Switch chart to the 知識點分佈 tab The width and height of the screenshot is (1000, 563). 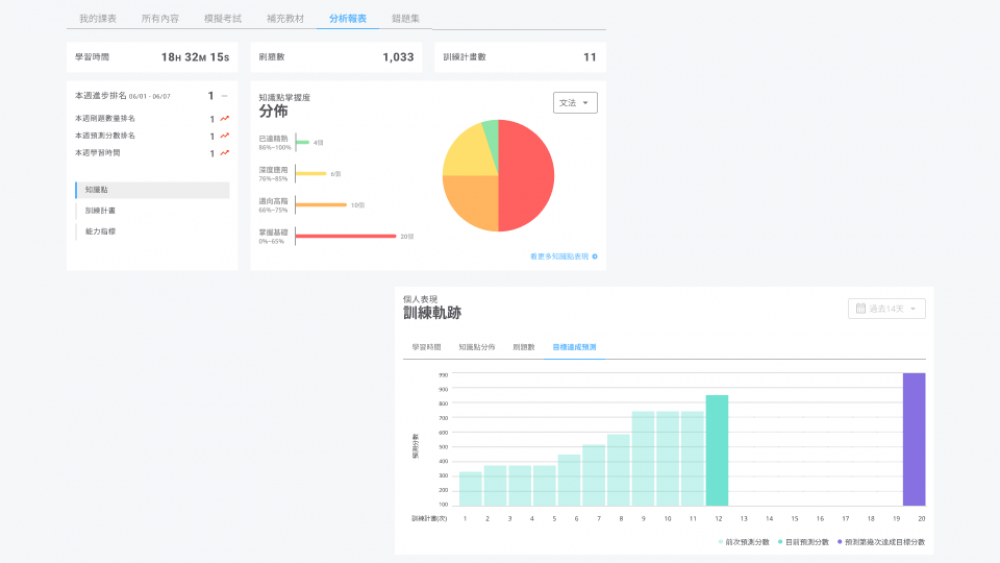pos(476,347)
